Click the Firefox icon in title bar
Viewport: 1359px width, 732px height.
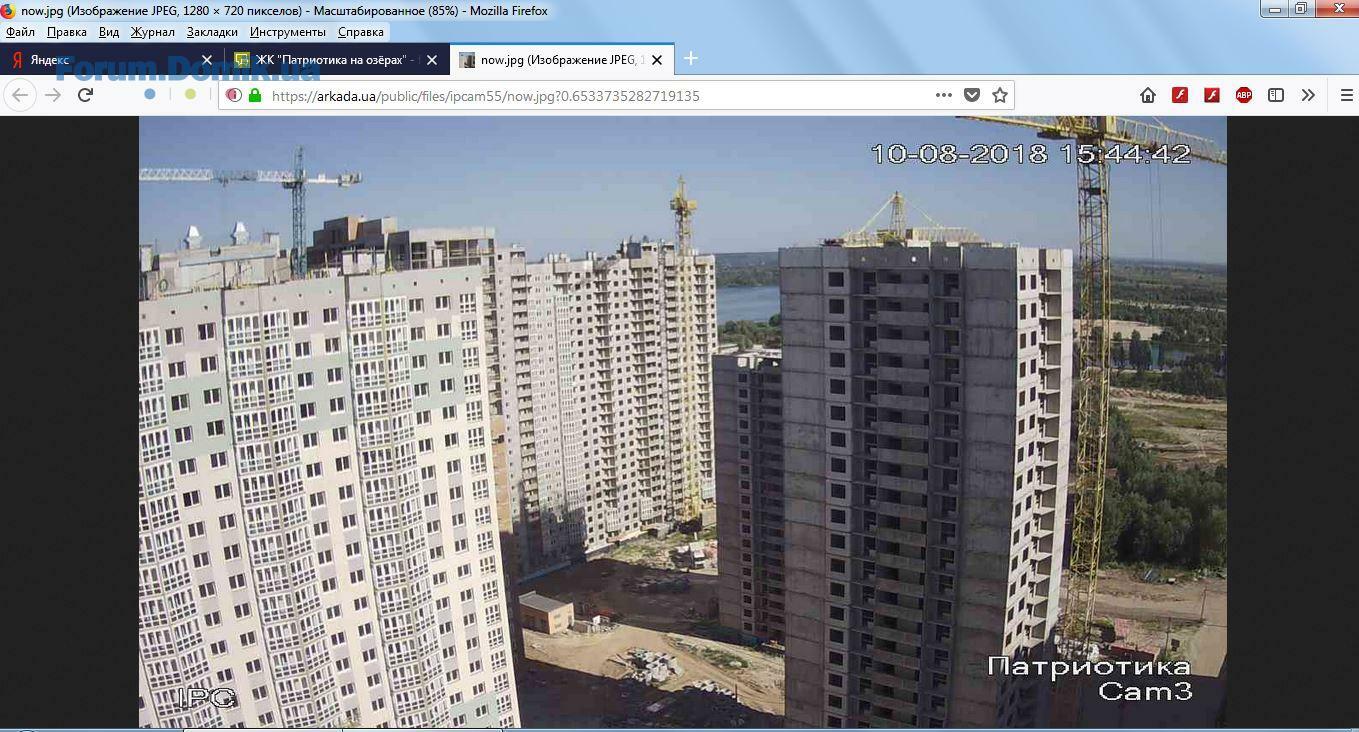[9, 10]
